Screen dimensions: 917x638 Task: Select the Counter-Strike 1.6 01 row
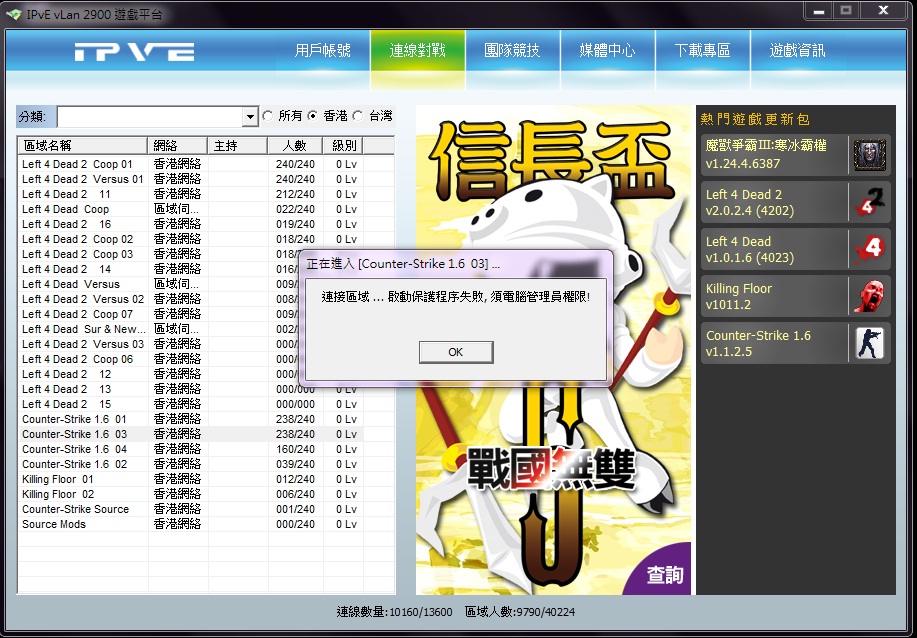(191, 419)
